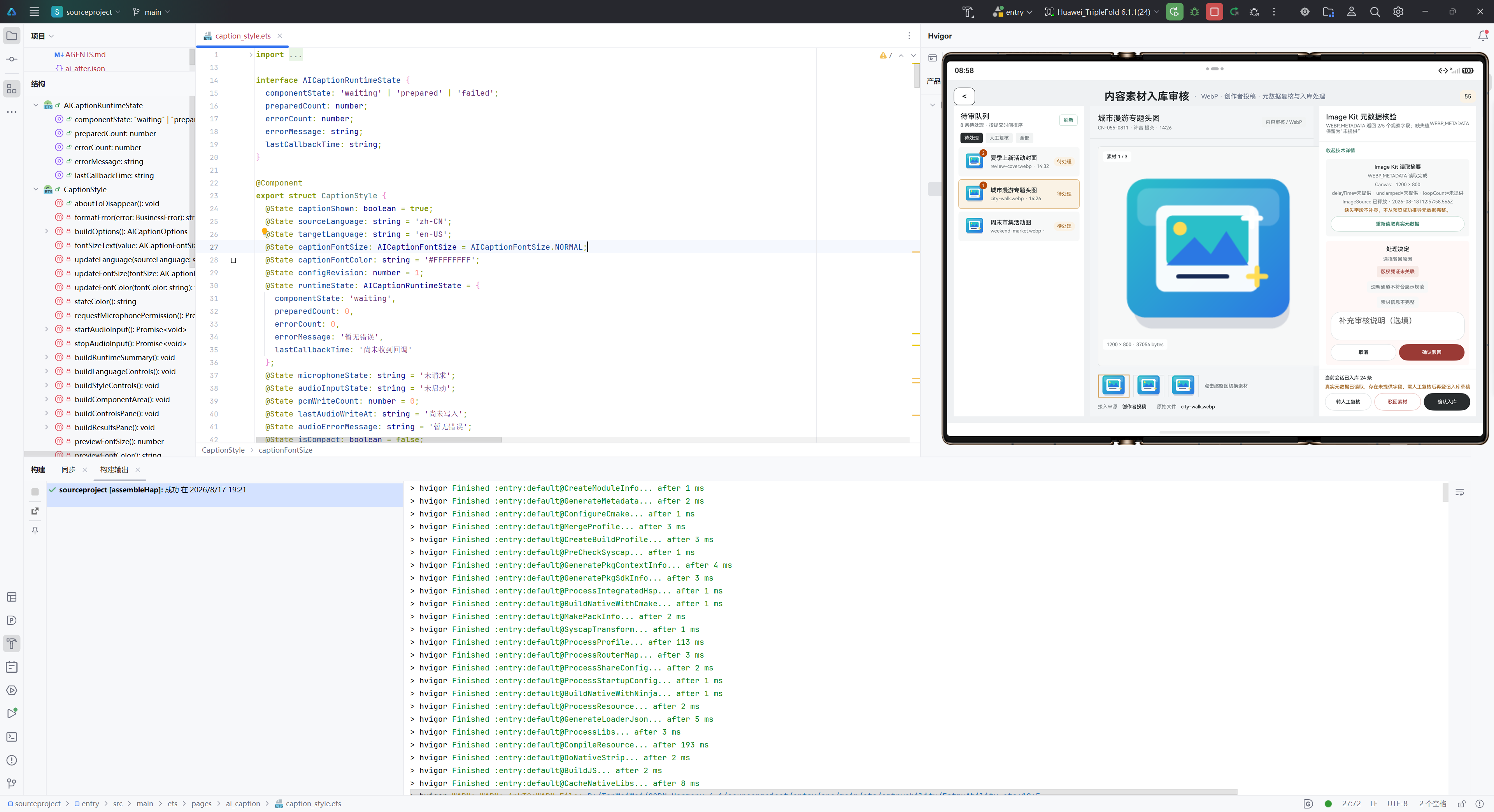Open the account profile icon
The height and width of the screenshot is (812, 1494).
1351,12
